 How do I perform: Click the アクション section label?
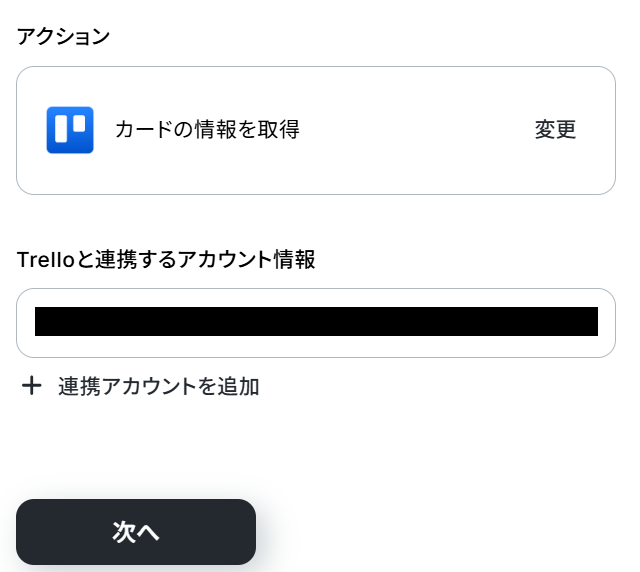(63, 37)
